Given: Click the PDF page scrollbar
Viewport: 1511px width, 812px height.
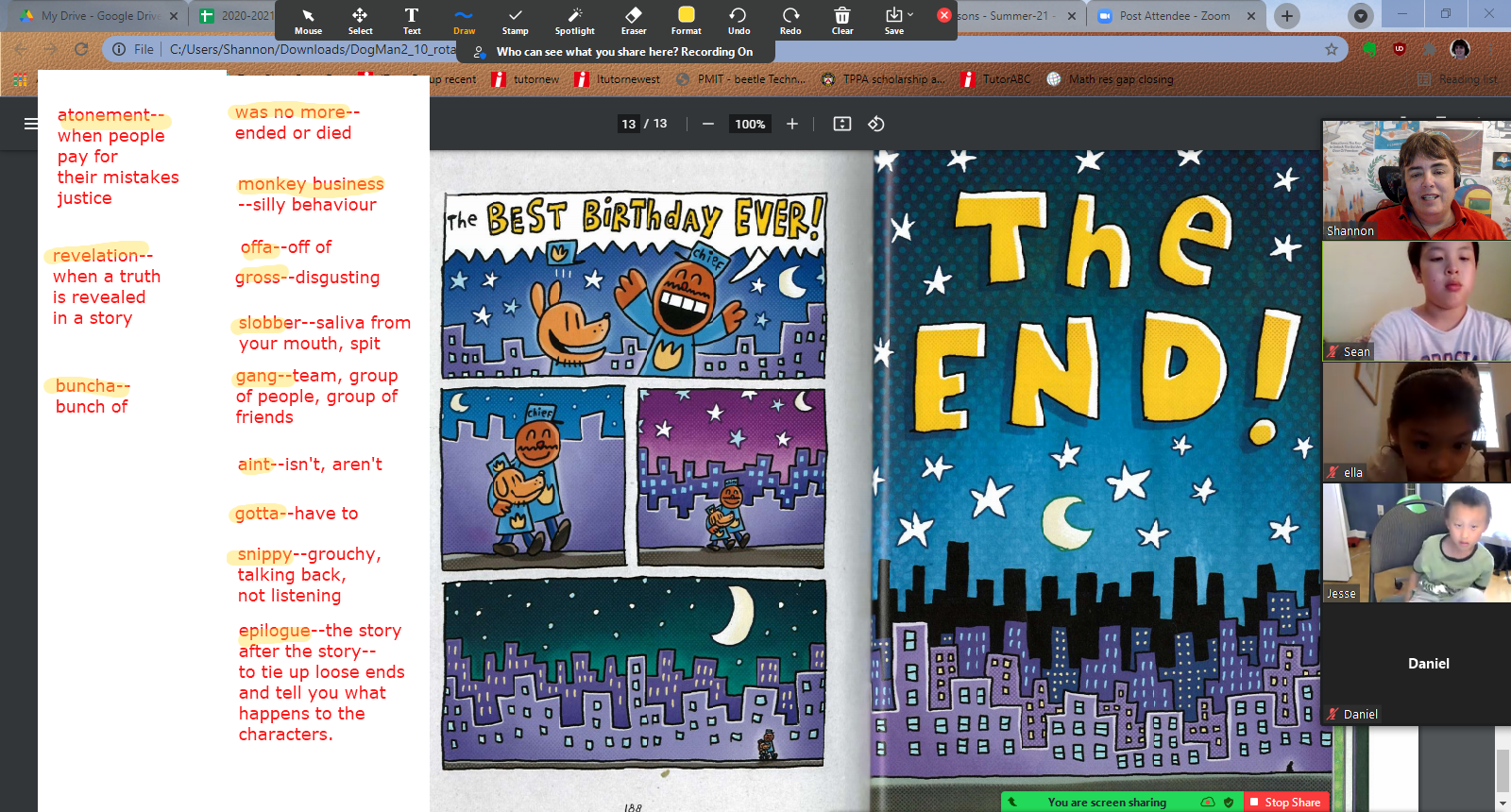Looking at the screenshot, I should tap(1503, 770).
